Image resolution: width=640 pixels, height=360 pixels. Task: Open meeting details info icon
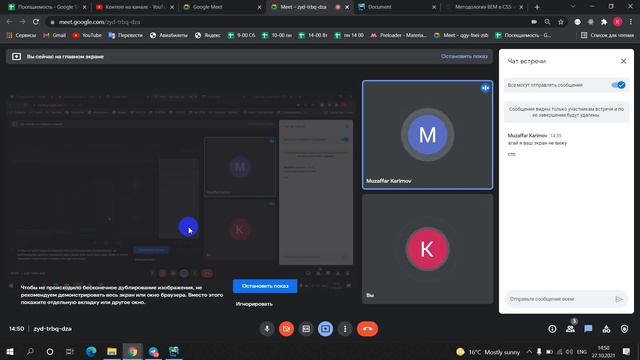552,329
